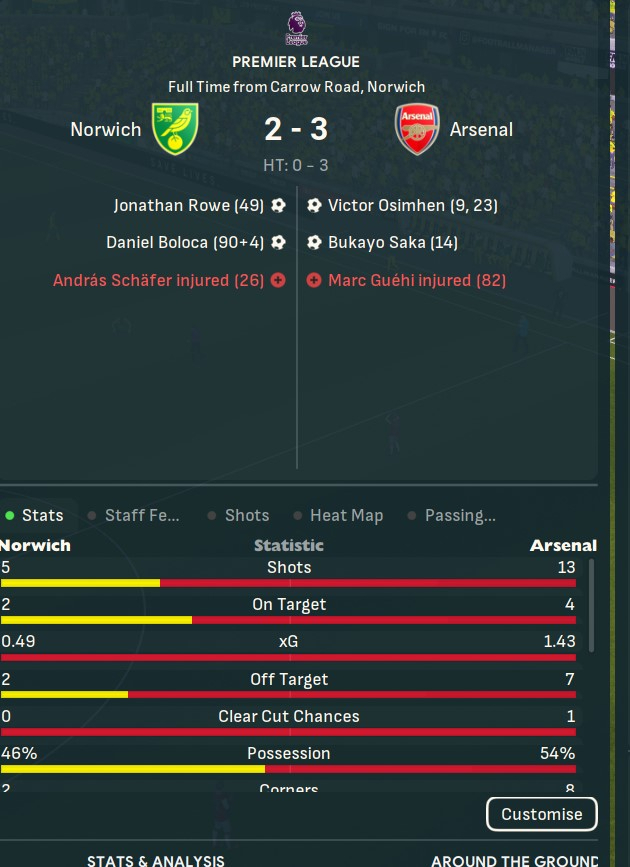The height and width of the screenshot is (867, 630).
Task: Click goal icon beside Daniel Boloca
Action: 278,242
